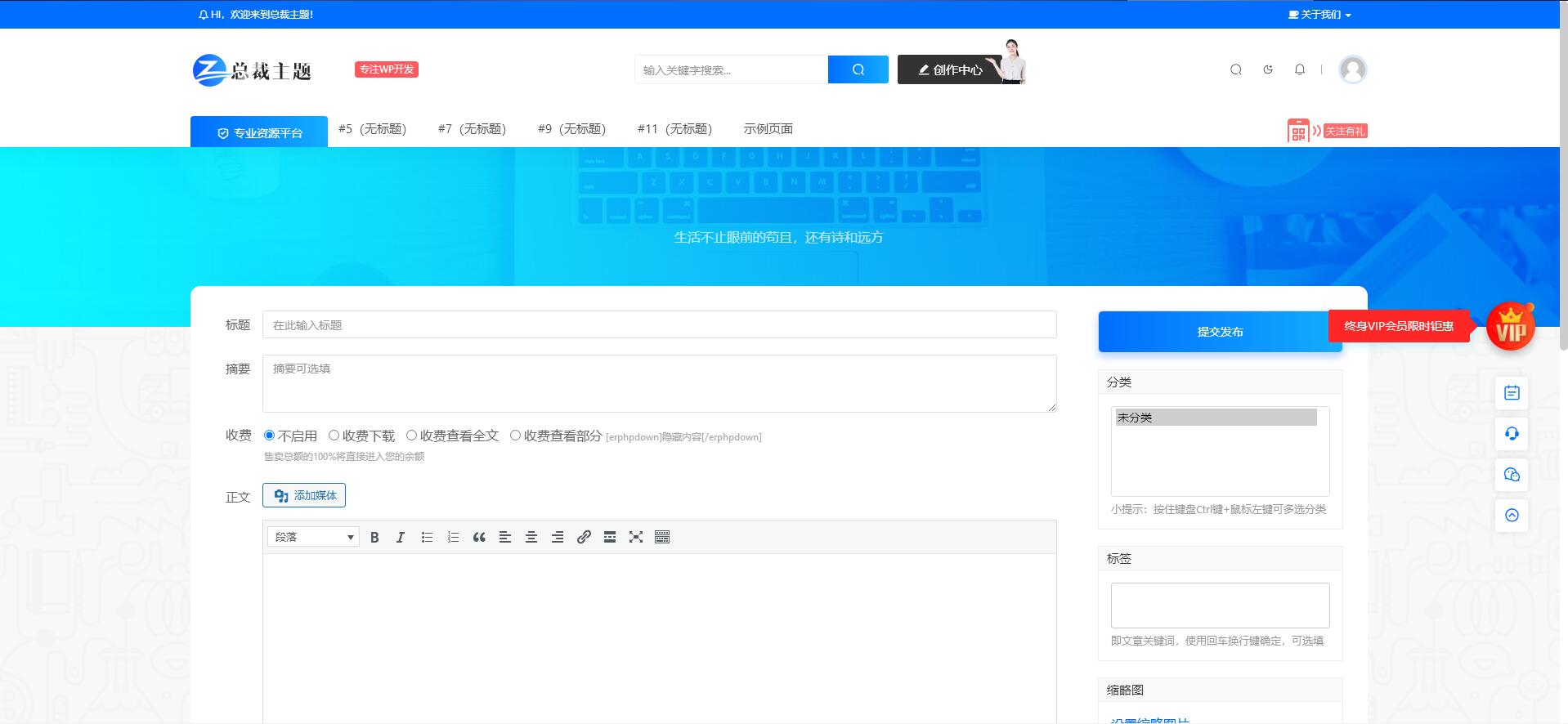Toggle dark mode moon icon
1568x724 pixels.
(x=1268, y=69)
